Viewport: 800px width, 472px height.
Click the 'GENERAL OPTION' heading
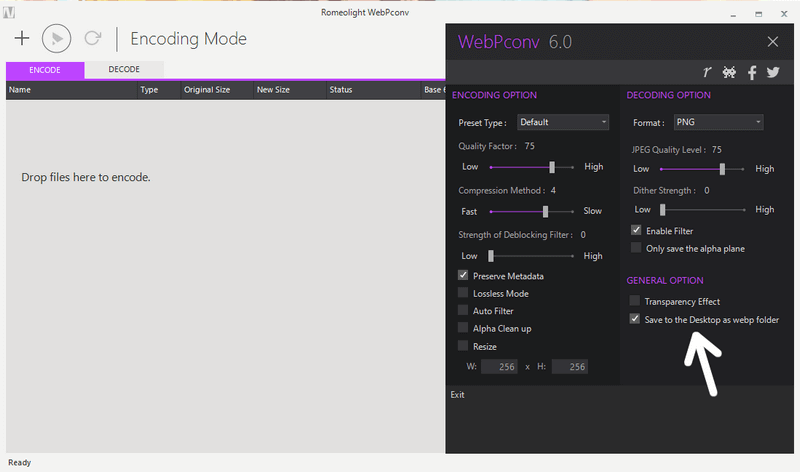[665, 281]
